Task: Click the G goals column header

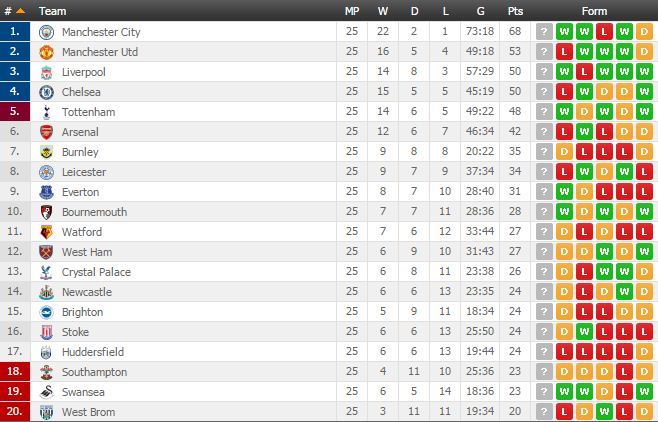Action: pos(480,11)
